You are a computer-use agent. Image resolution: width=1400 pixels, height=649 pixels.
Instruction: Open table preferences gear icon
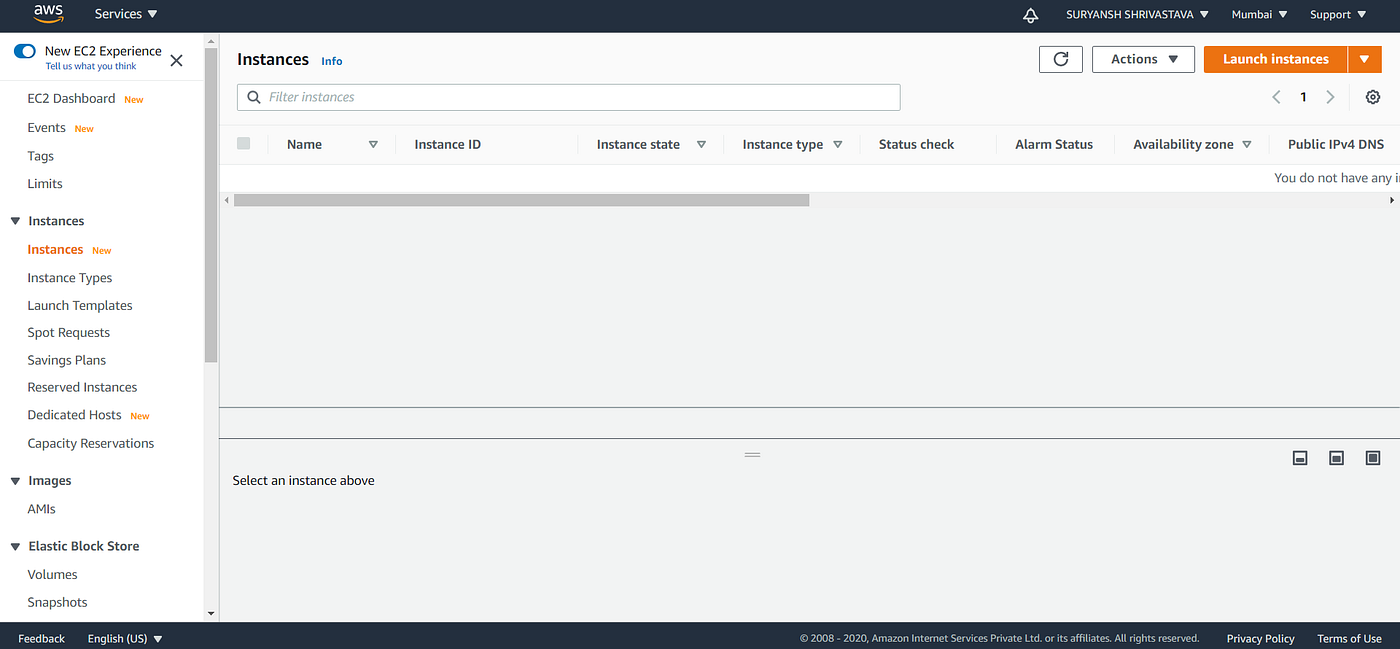click(1373, 97)
